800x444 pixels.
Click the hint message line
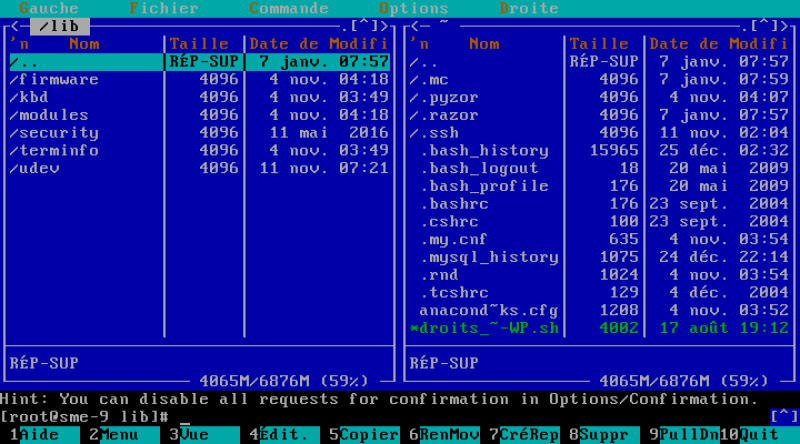(380, 399)
